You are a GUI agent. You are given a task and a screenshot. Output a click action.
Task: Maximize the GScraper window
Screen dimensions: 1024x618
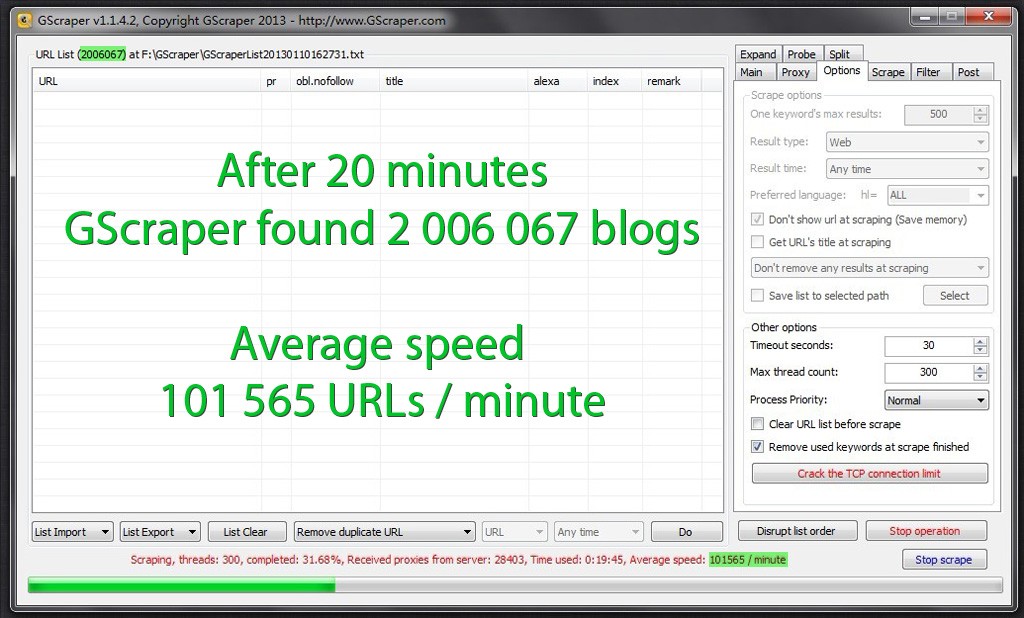point(952,16)
